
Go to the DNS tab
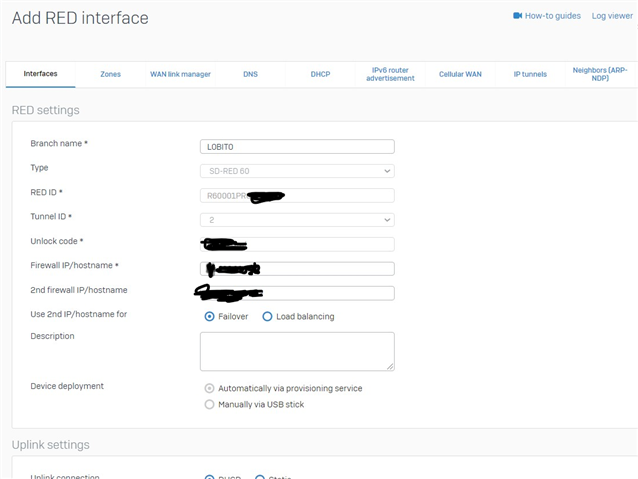tap(250, 74)
